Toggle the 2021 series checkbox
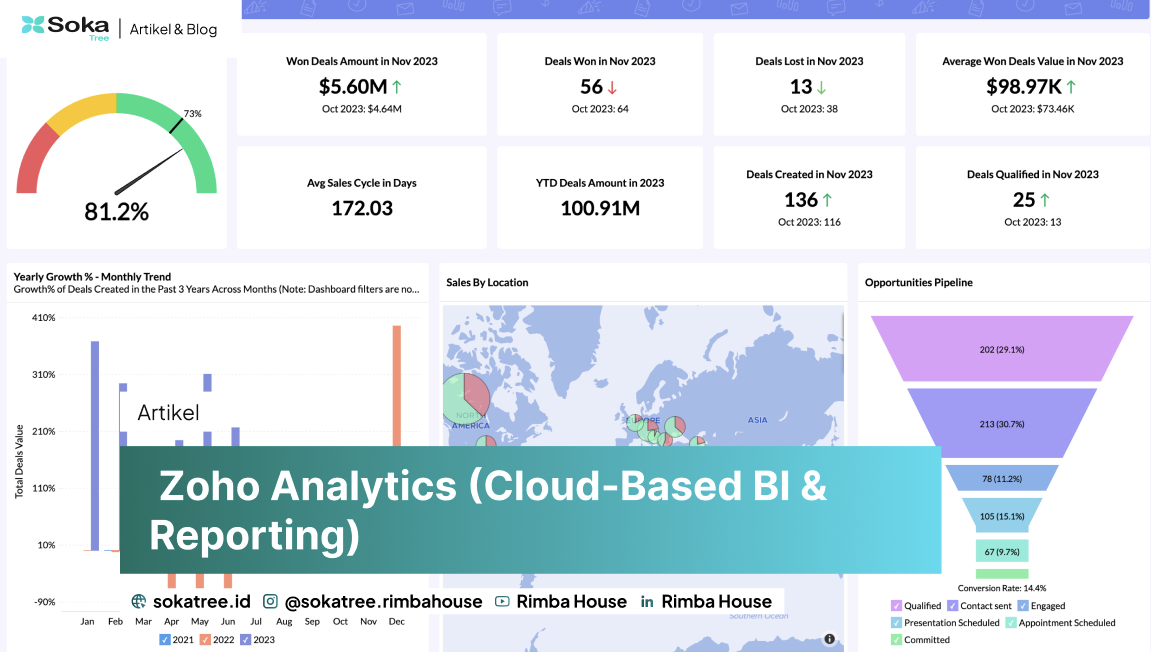Image resolution: width=1151 pixels, height=652 pixels. 164,640
